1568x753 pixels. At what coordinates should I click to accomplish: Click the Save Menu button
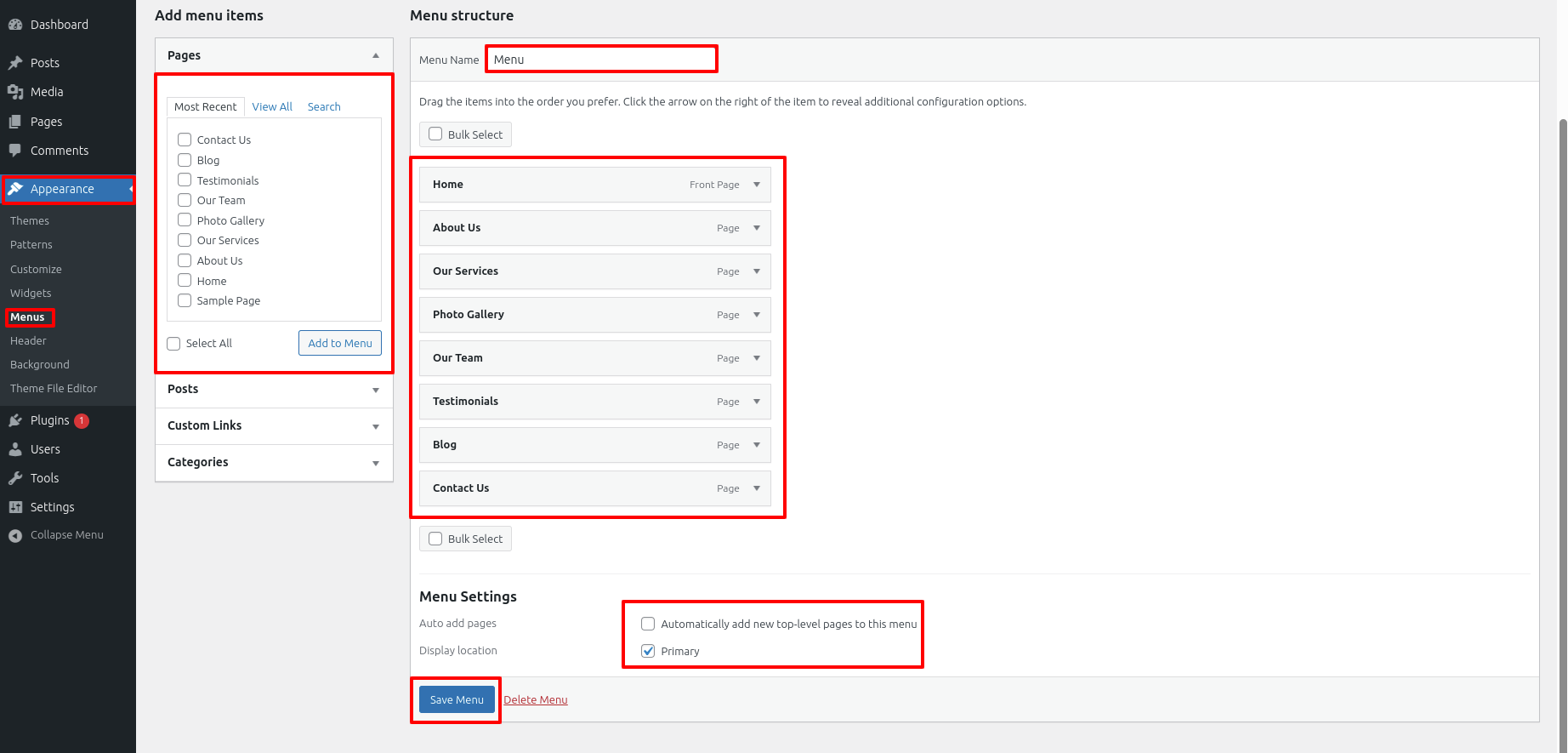[x=457, y=699]
